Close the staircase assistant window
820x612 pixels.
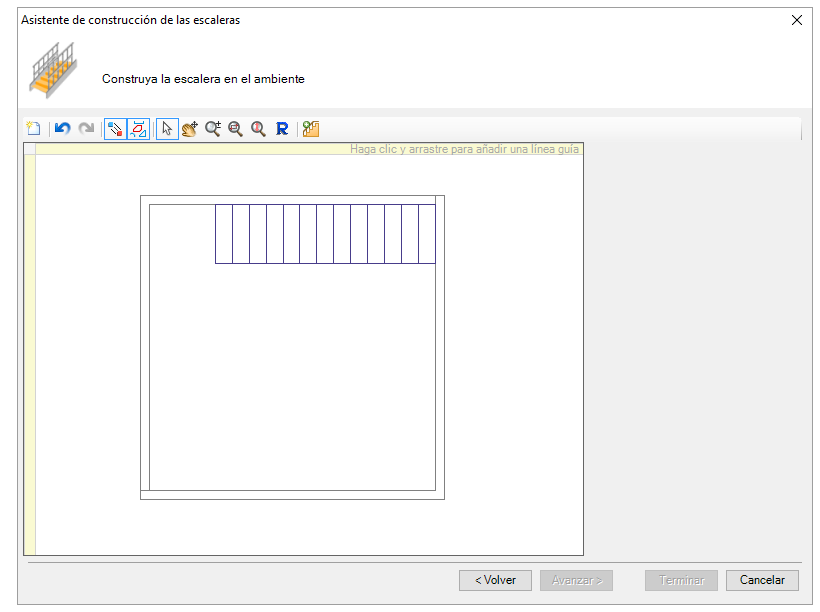click(796, 20)
